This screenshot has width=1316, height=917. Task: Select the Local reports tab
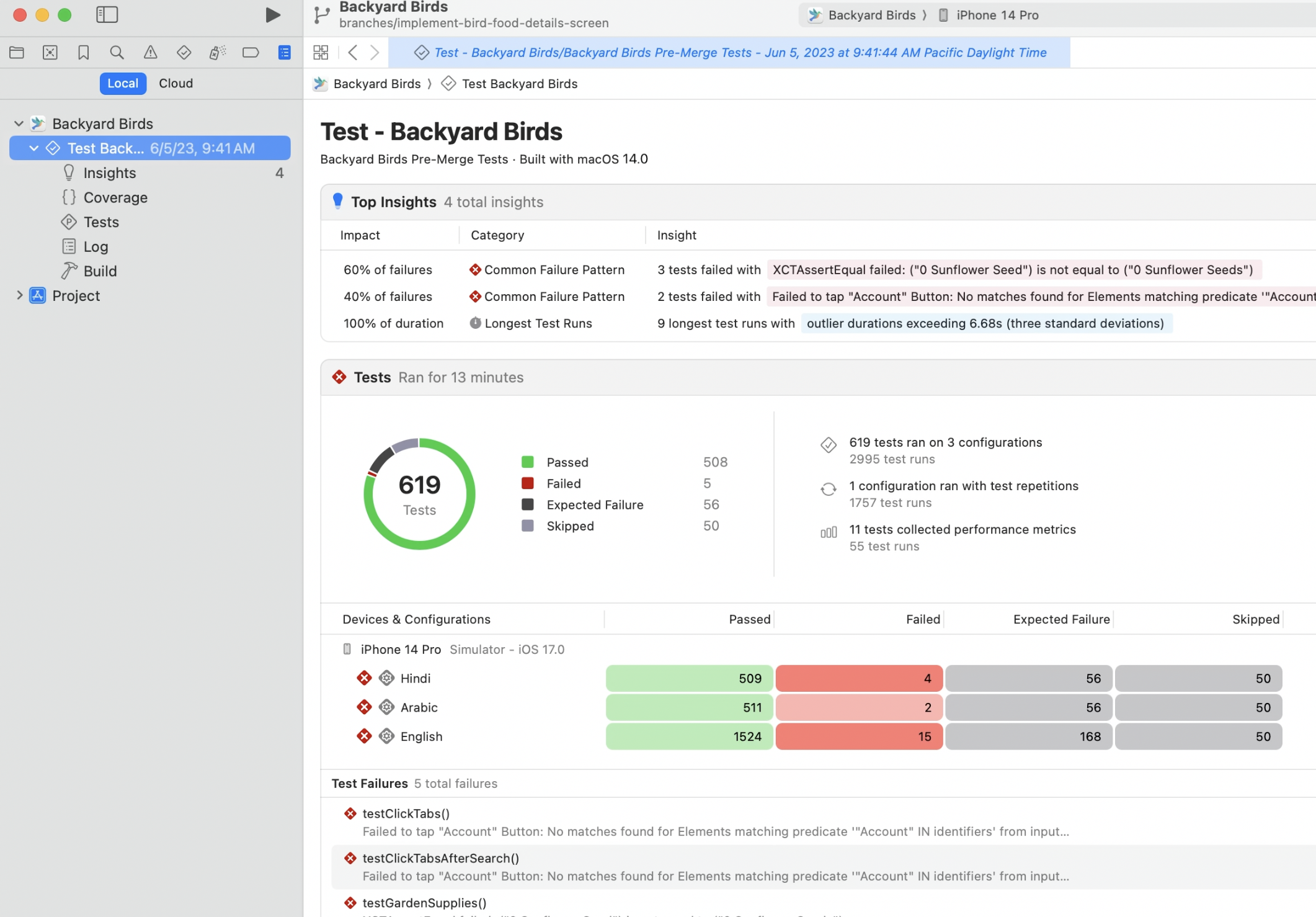coord(123,83)
